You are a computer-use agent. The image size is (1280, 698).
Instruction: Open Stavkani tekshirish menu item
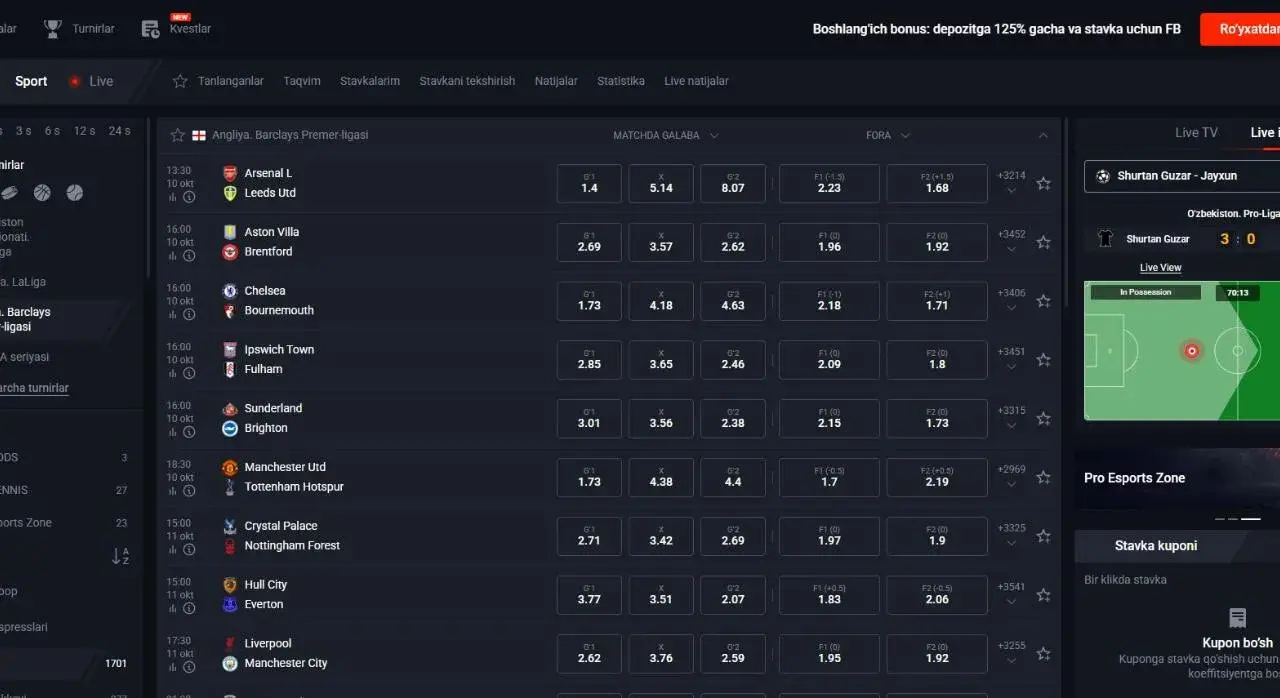tap(467, 81)
